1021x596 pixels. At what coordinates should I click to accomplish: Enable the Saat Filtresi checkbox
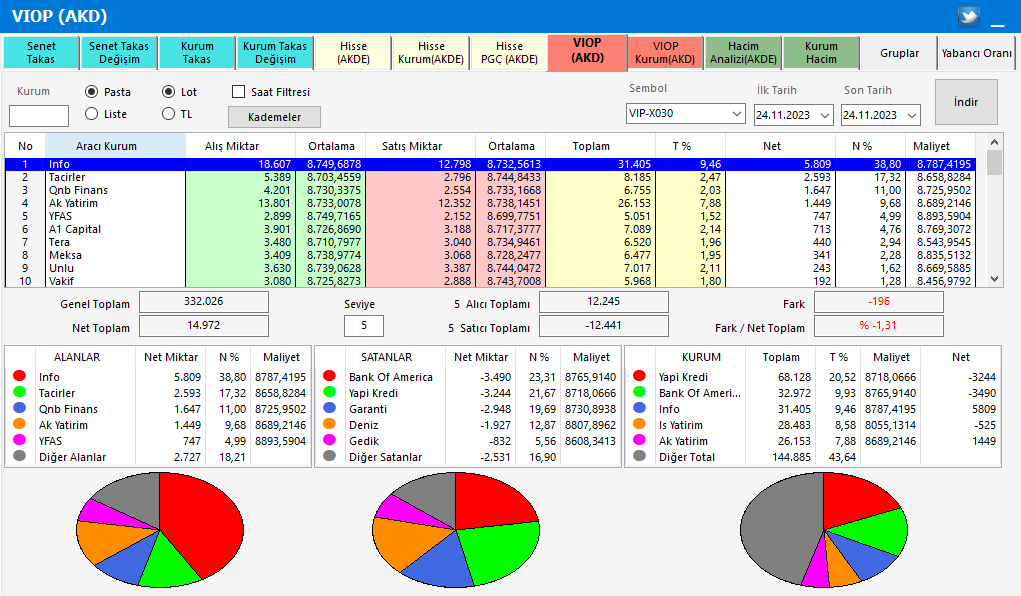[x=238, y=92]
